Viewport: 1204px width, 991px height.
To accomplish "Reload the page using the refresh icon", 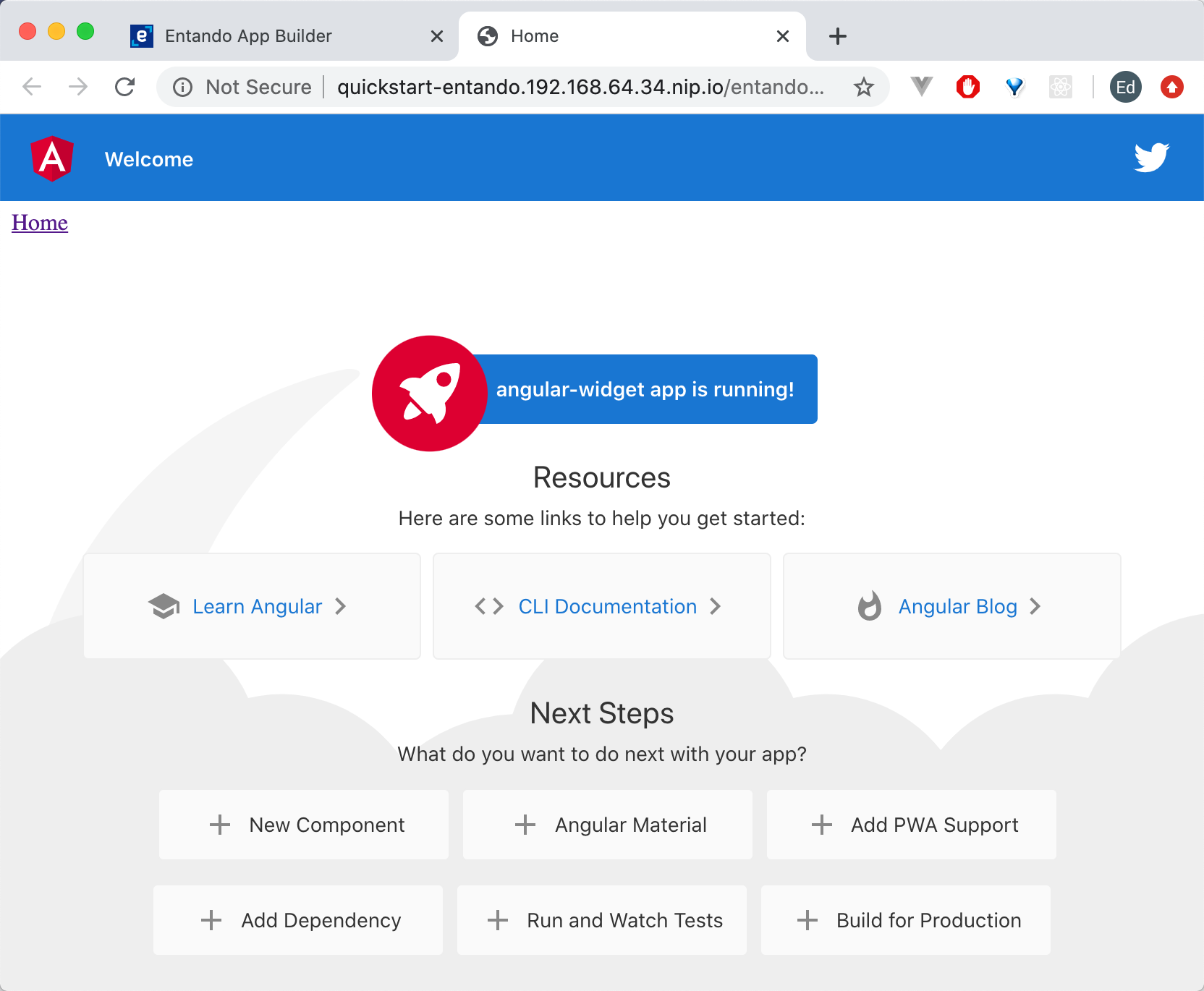I will [125, 87].
